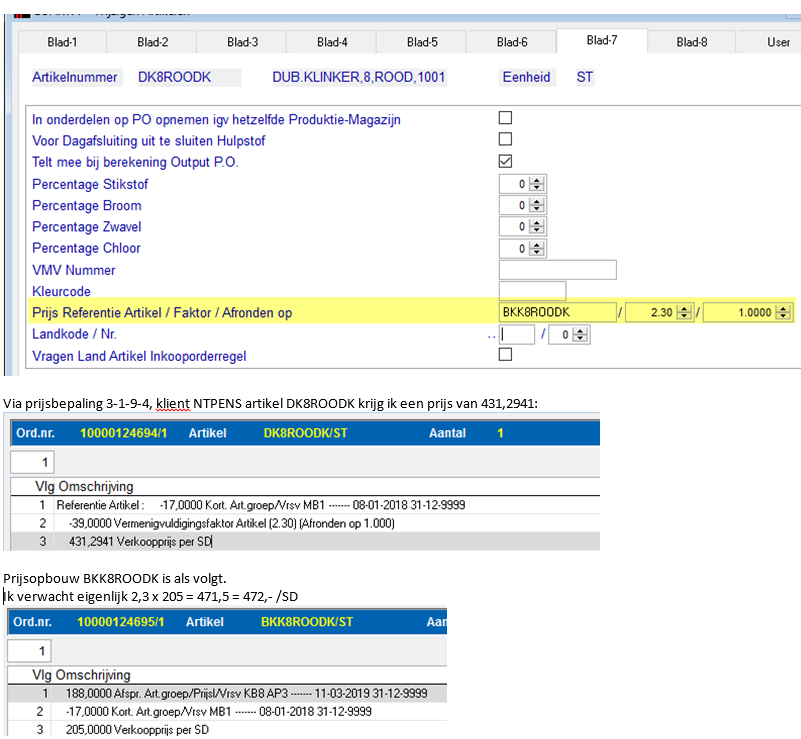The height and width of the screenshot is (739, 801).
Task: Click label 'Prijs Referentie Artikel / Faktor / Afronden op'
Action: [x=162, y=313]
